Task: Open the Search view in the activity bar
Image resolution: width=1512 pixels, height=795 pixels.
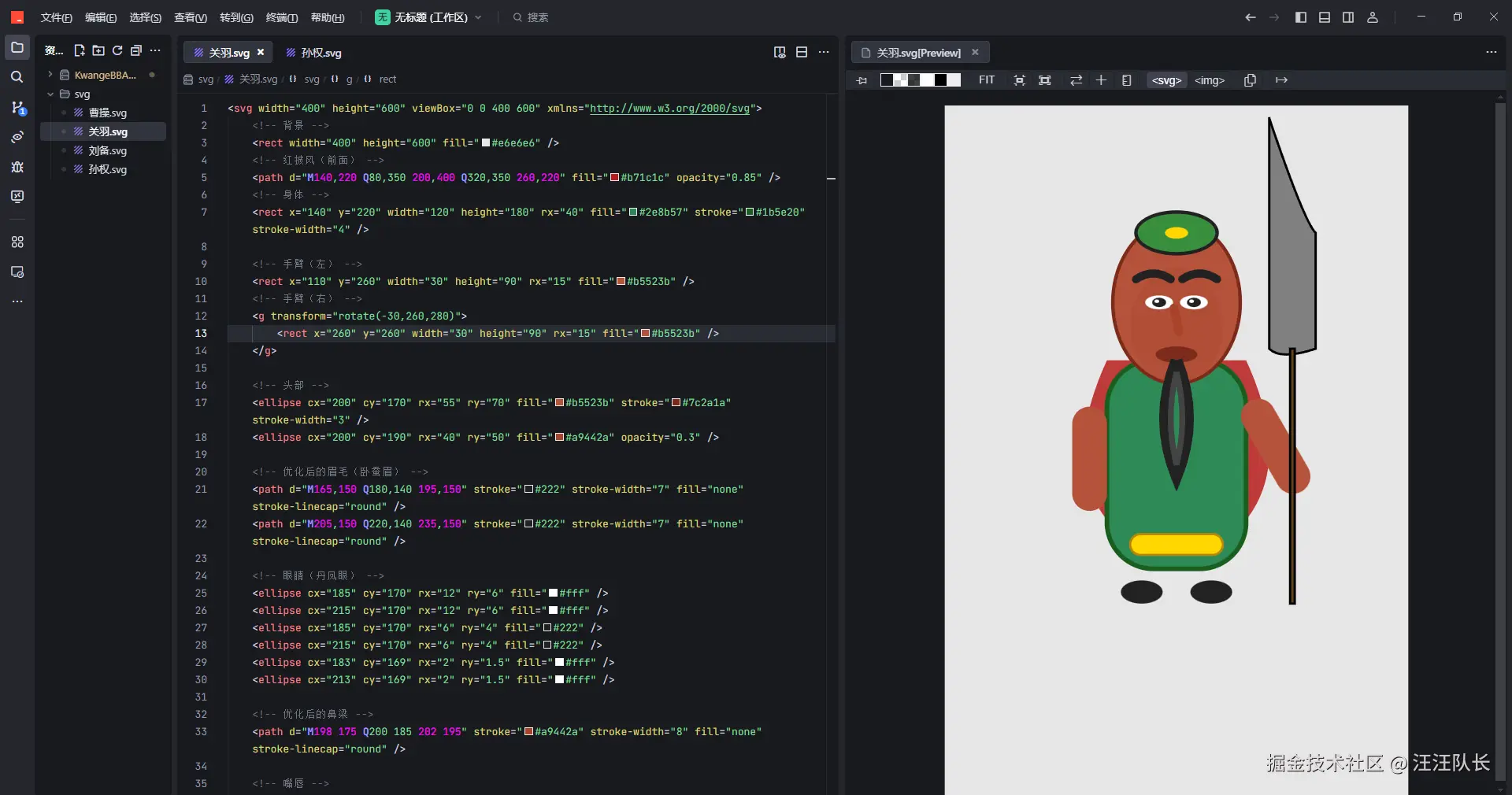Action: tap(17, 77)
